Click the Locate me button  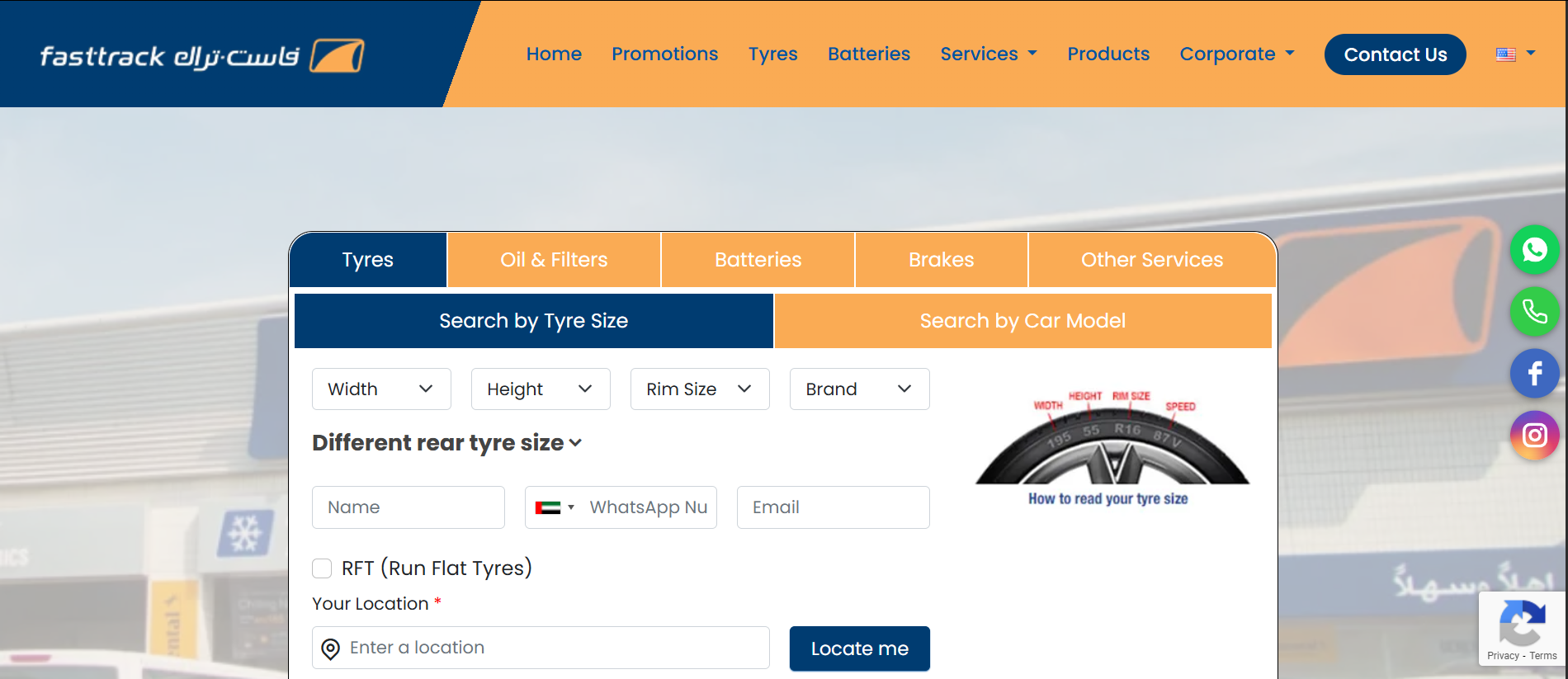click(860, 648)
